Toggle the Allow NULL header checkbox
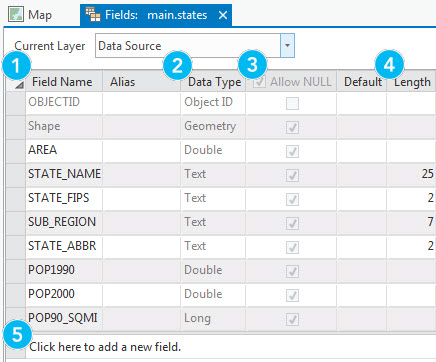Viewport: 436px width, 362px height. coord(259,82)
